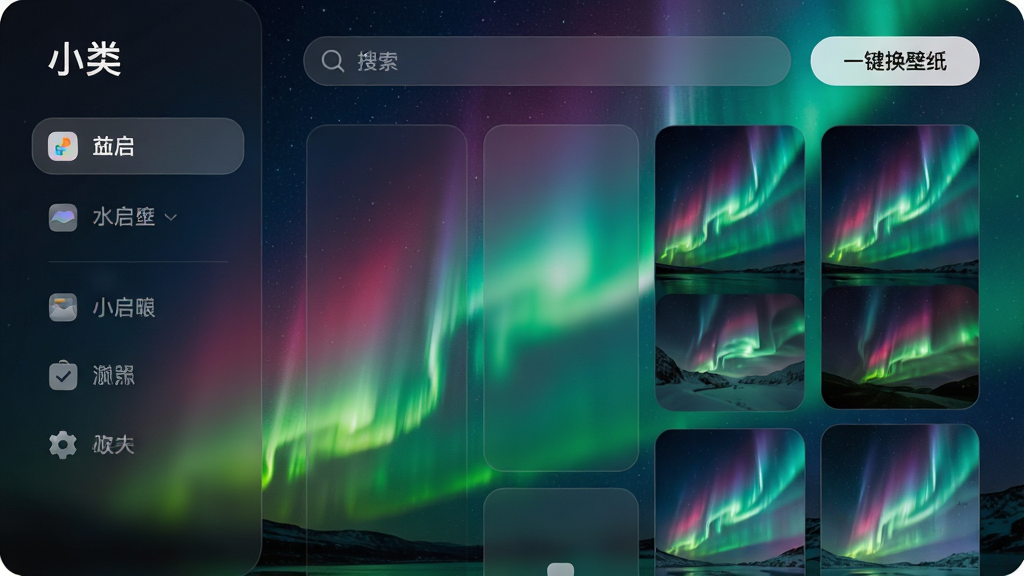Click the colorful app icon in the highlighted sidebar item
The height and width of the screenshot is (576, 1024).
pos(63,146)
